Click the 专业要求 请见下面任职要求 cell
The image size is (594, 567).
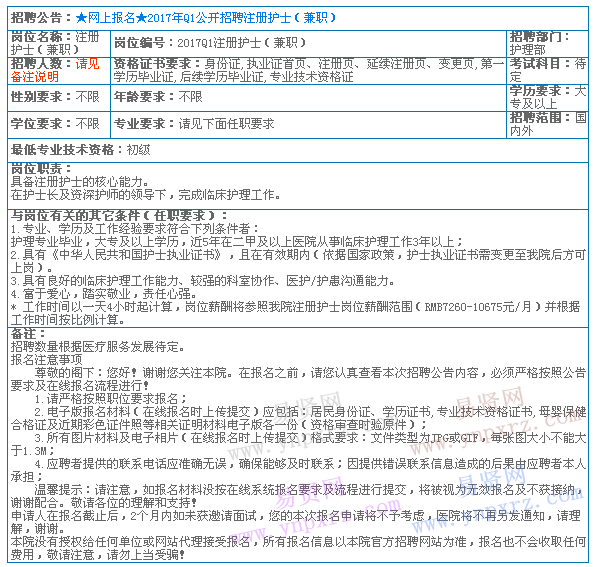point(308,125)
